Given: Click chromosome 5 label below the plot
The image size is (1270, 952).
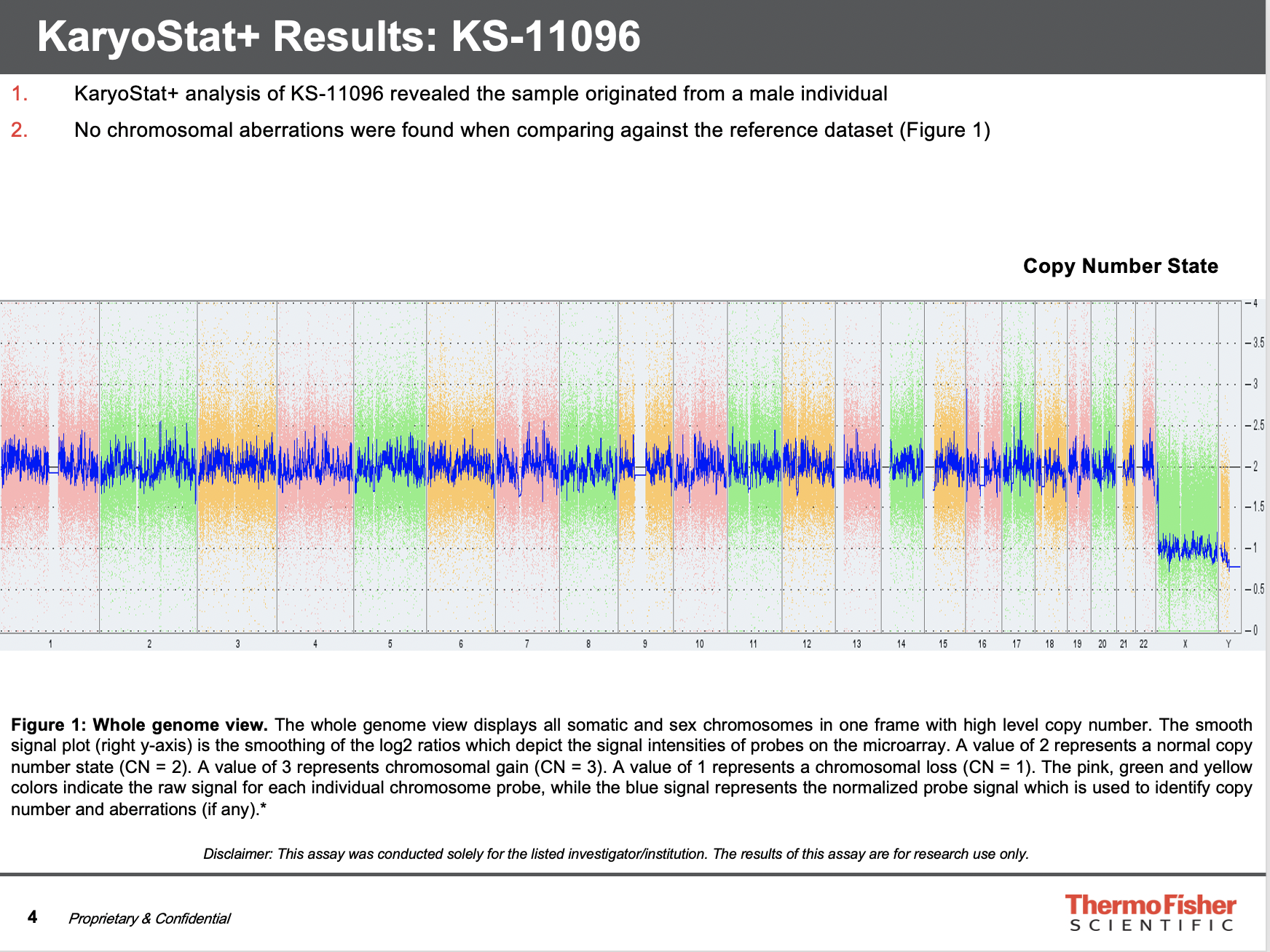Looking at the screenshot, I should tap(390, 644).
